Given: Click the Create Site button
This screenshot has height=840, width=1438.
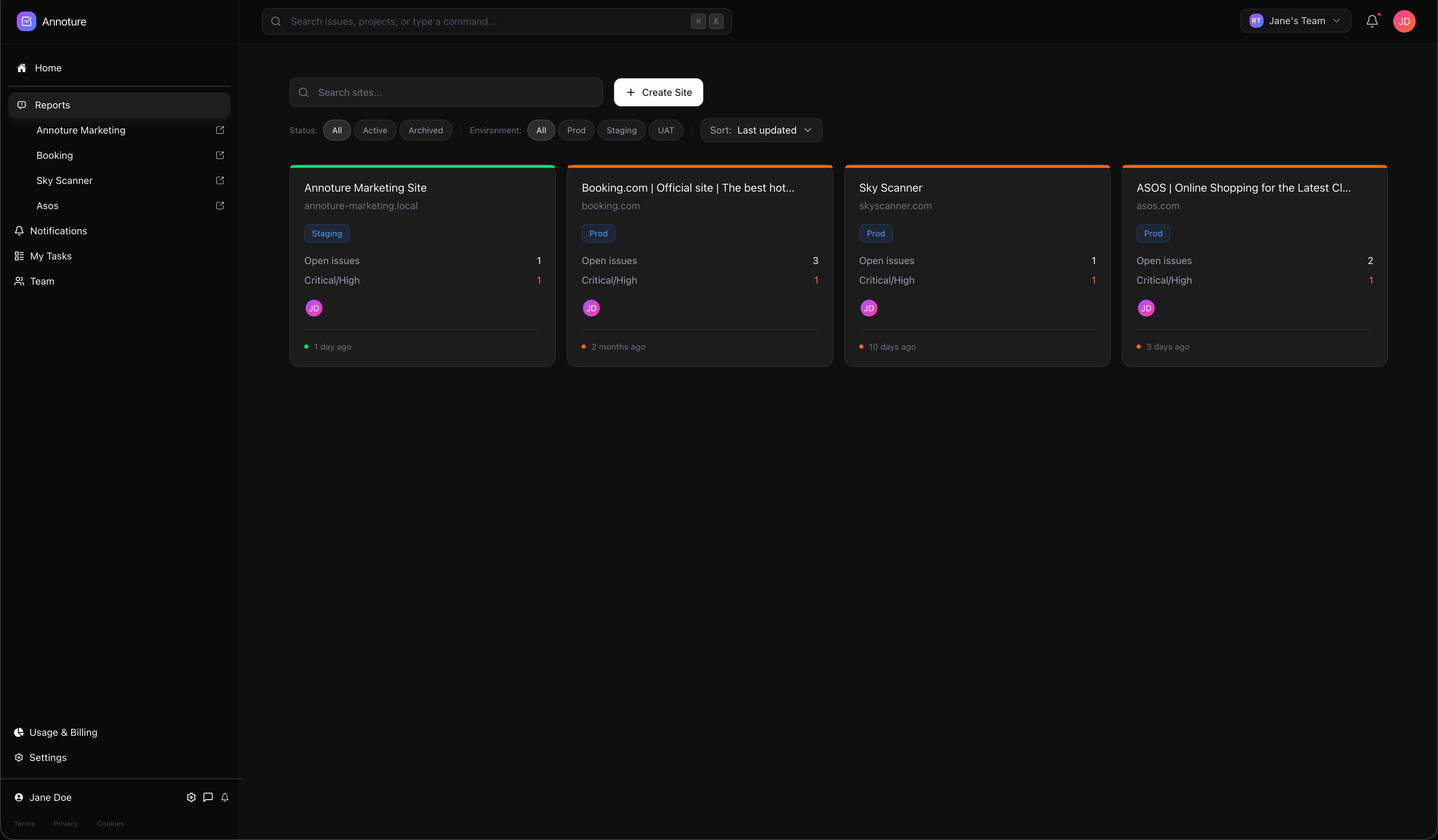Looking at the screenshot, I should click(x=659, y=92).
